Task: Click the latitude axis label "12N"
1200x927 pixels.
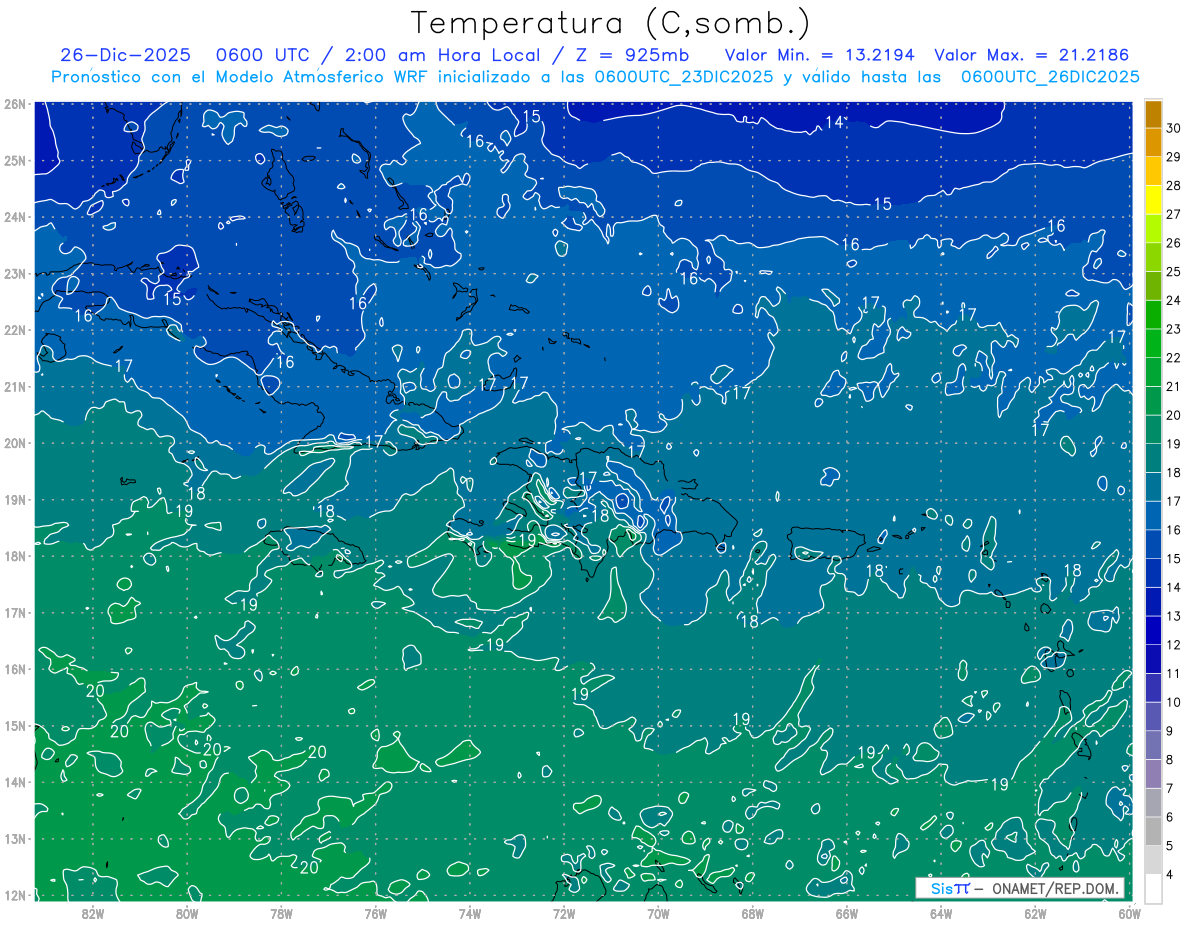Action: point(14,895)
